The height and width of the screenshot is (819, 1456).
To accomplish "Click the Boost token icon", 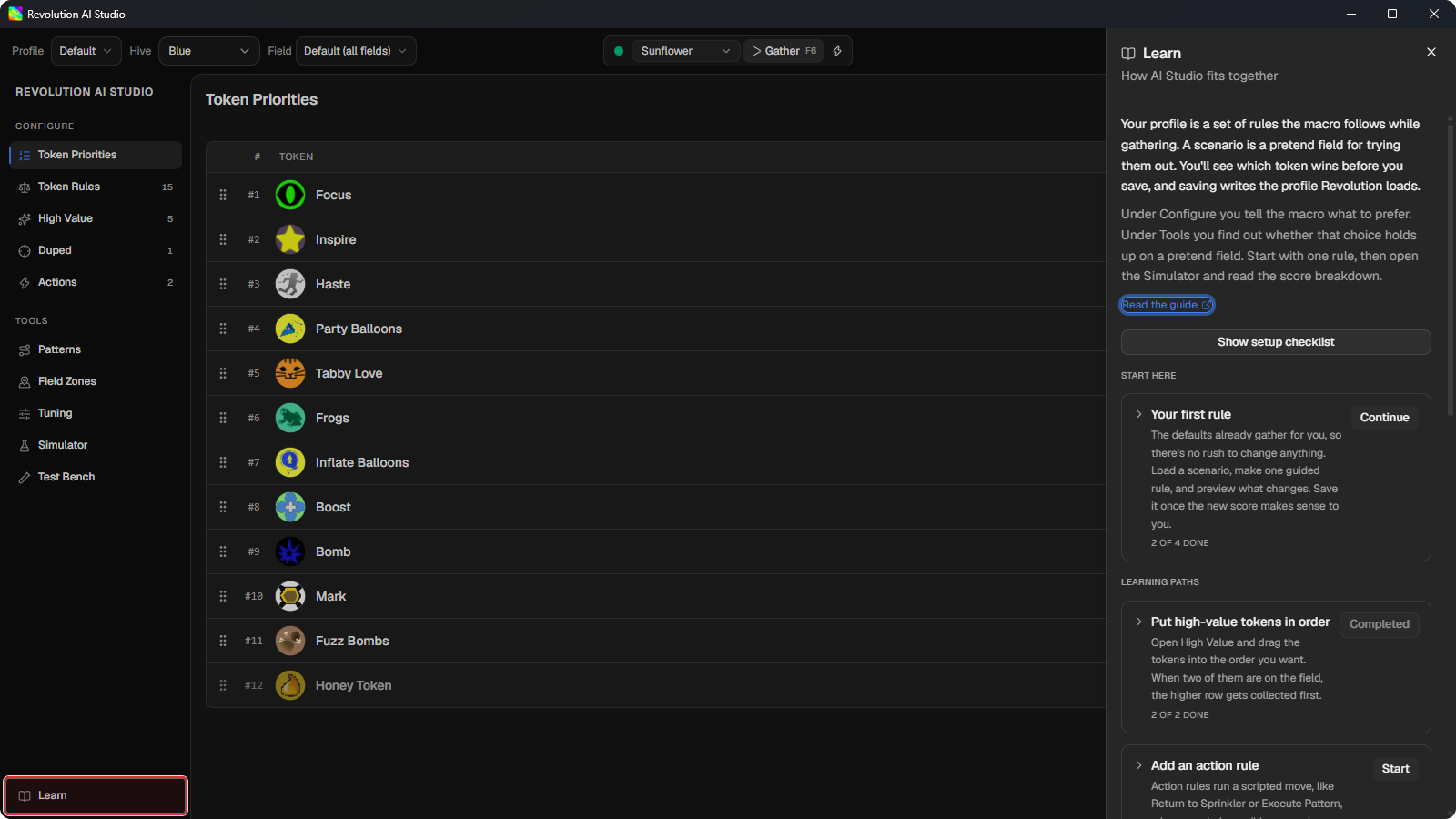I will [x=290, y=507].
